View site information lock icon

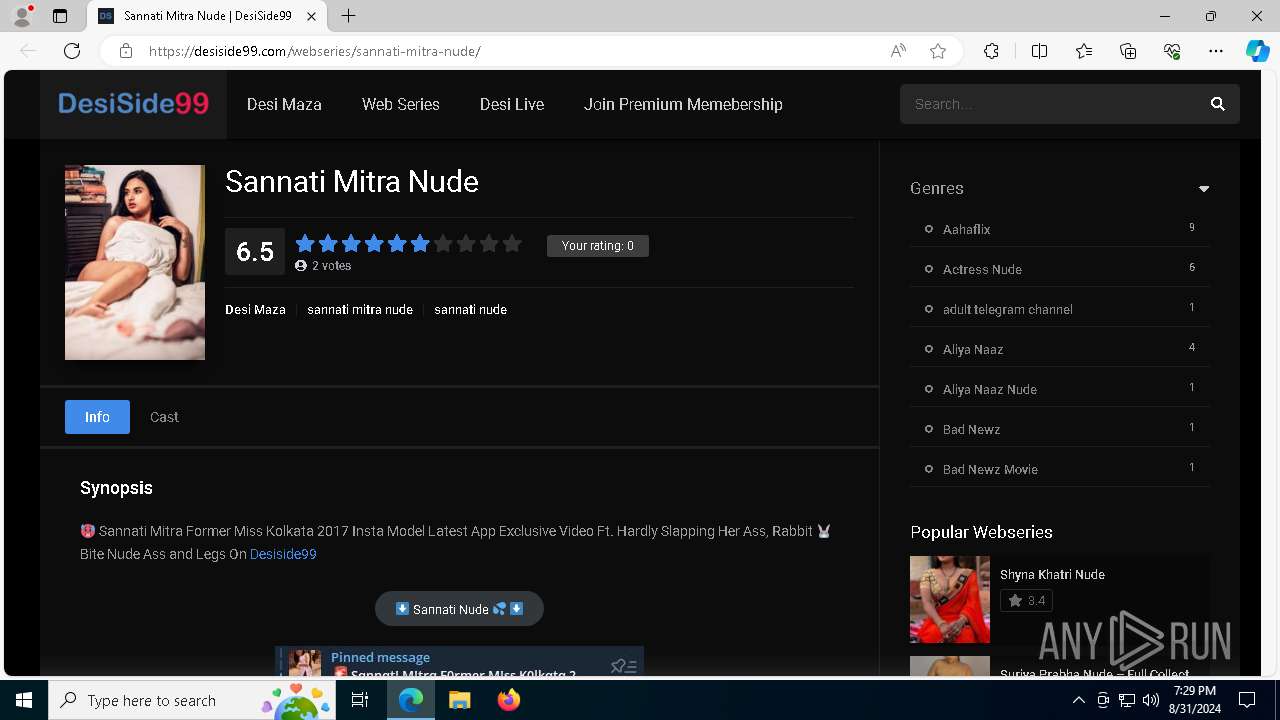click(126, 51)
